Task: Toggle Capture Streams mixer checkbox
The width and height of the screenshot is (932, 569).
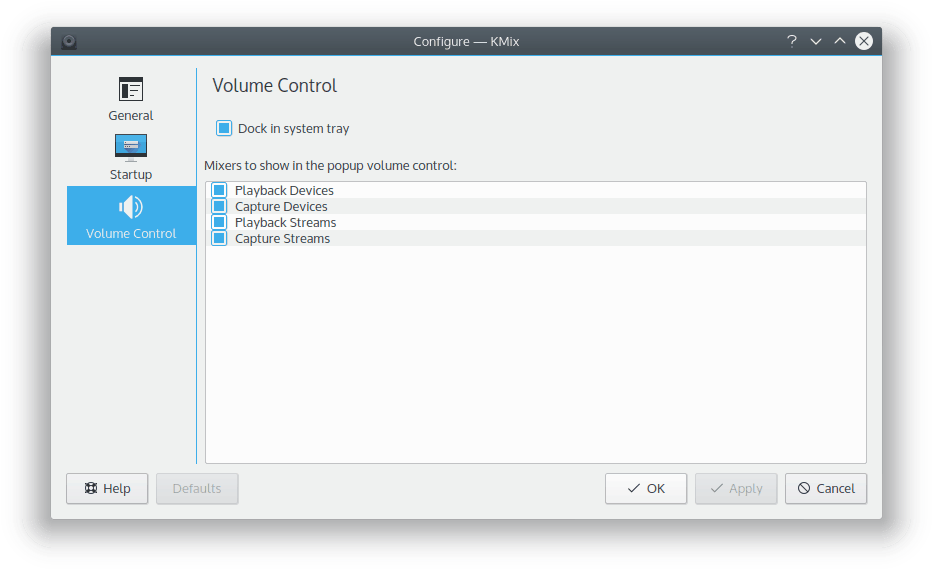Action: click(x=219, y=238)
